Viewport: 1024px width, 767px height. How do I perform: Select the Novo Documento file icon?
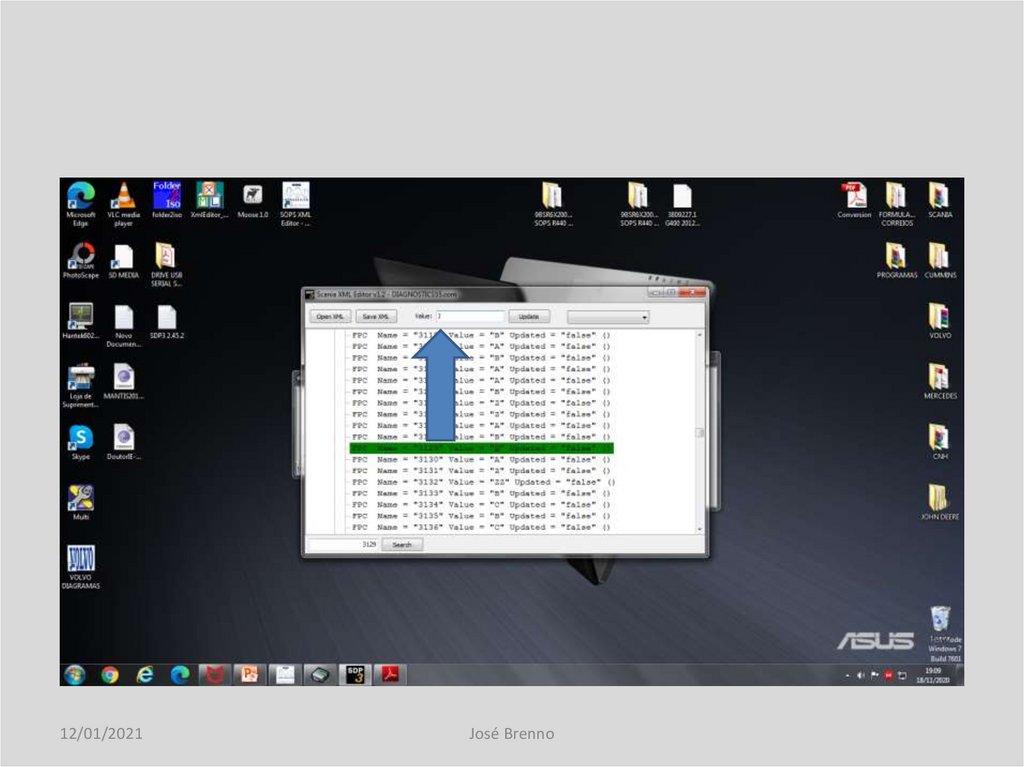(123, 325)
